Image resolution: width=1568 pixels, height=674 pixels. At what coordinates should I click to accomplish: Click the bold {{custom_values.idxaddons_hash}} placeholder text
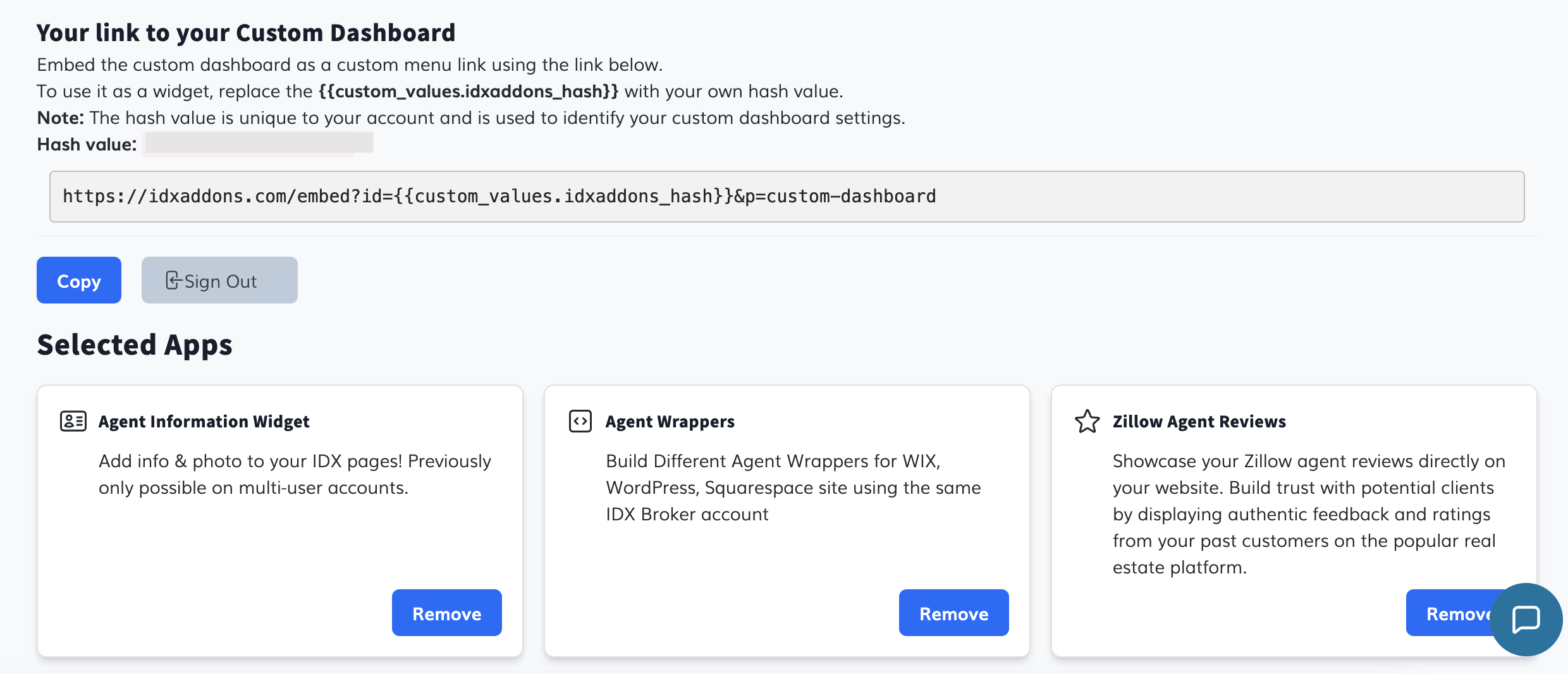[469, 92]
